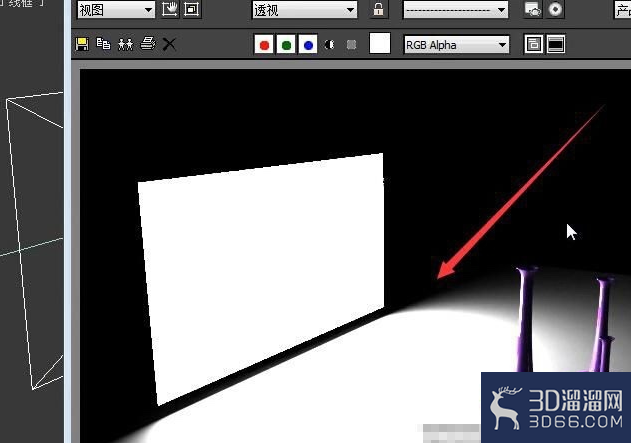The width and height of the screenshot is (631, 443).
Task: Open the 透视 viewport dropdown
Action: click(305, 10)
